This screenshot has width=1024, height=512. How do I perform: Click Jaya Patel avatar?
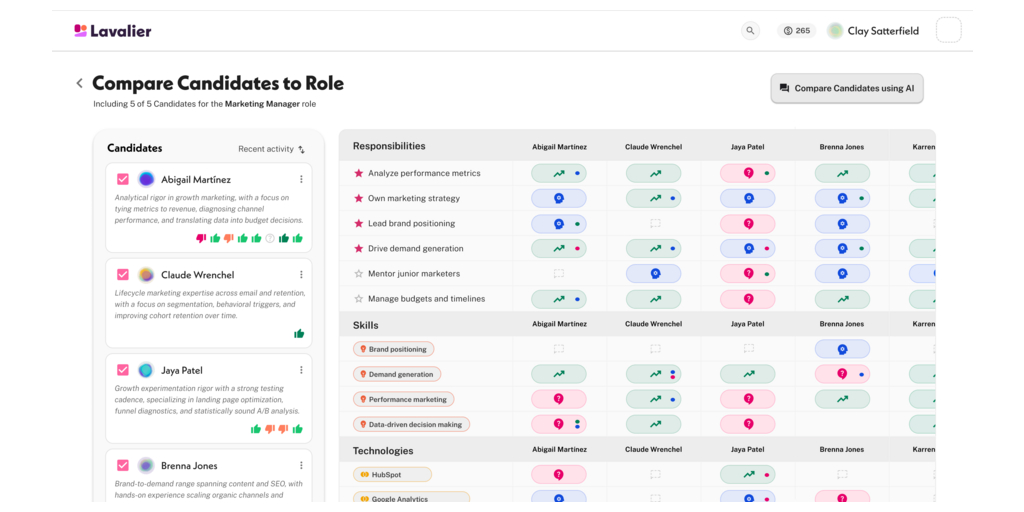(146, 370)
